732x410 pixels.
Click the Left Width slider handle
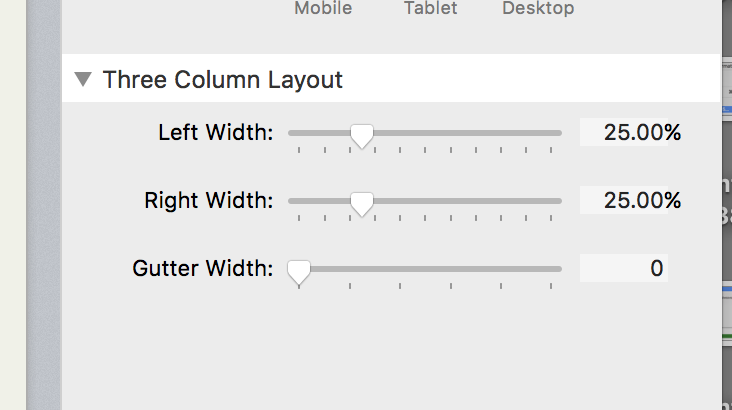click(362, 134)
